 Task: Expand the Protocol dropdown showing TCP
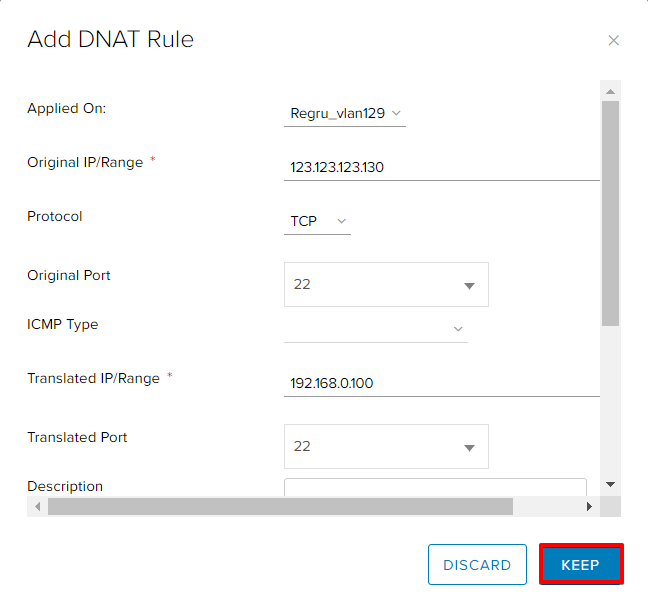coord(317,221)
